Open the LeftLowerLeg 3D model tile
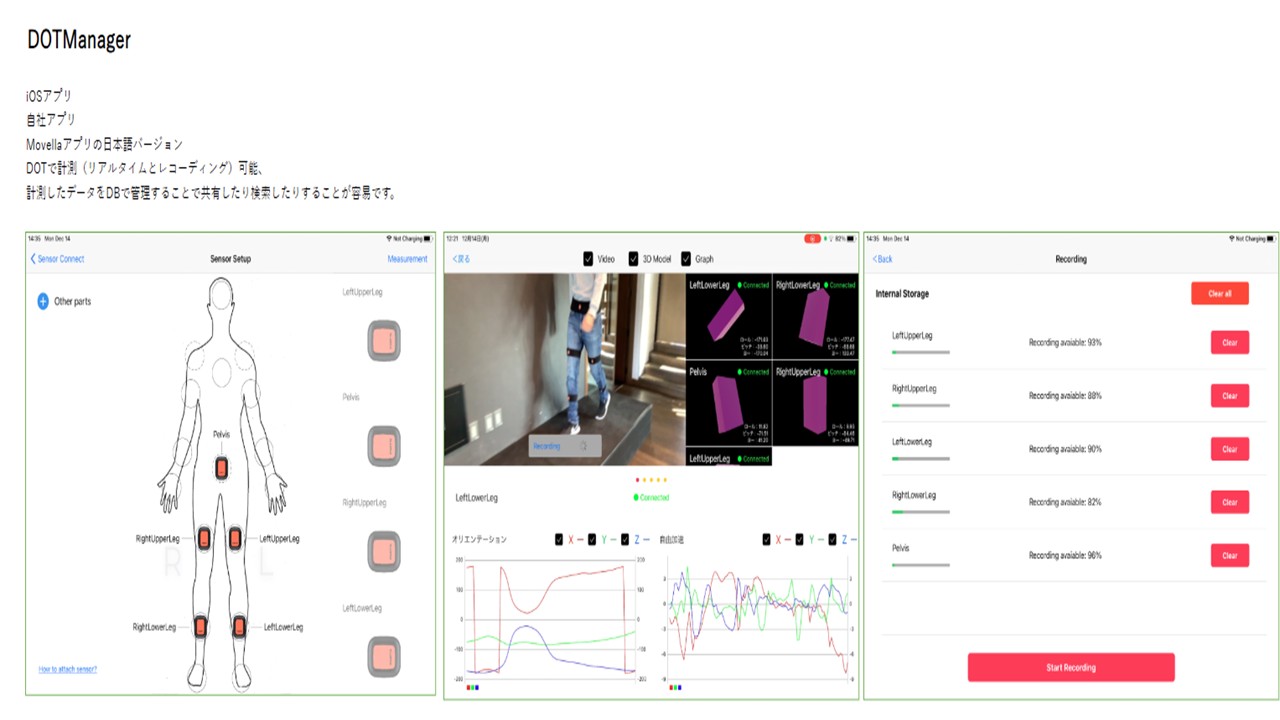 point(729,317)
